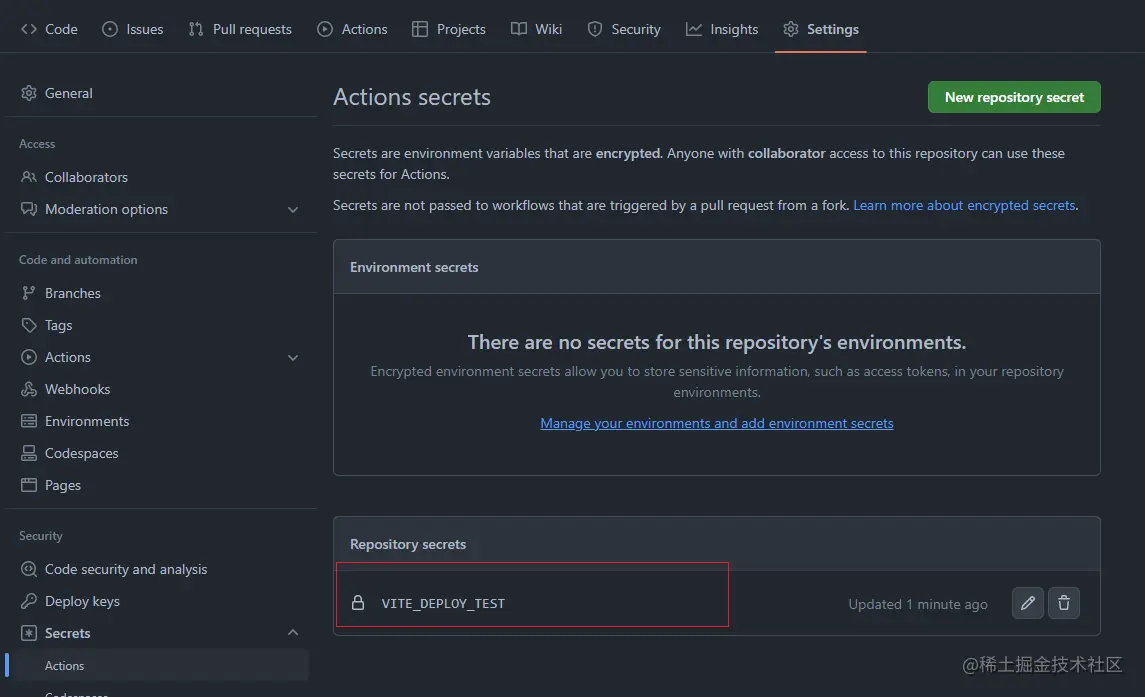View the Insights tab
Viewport: 1145px width, 697px height.
click(721, 29)
